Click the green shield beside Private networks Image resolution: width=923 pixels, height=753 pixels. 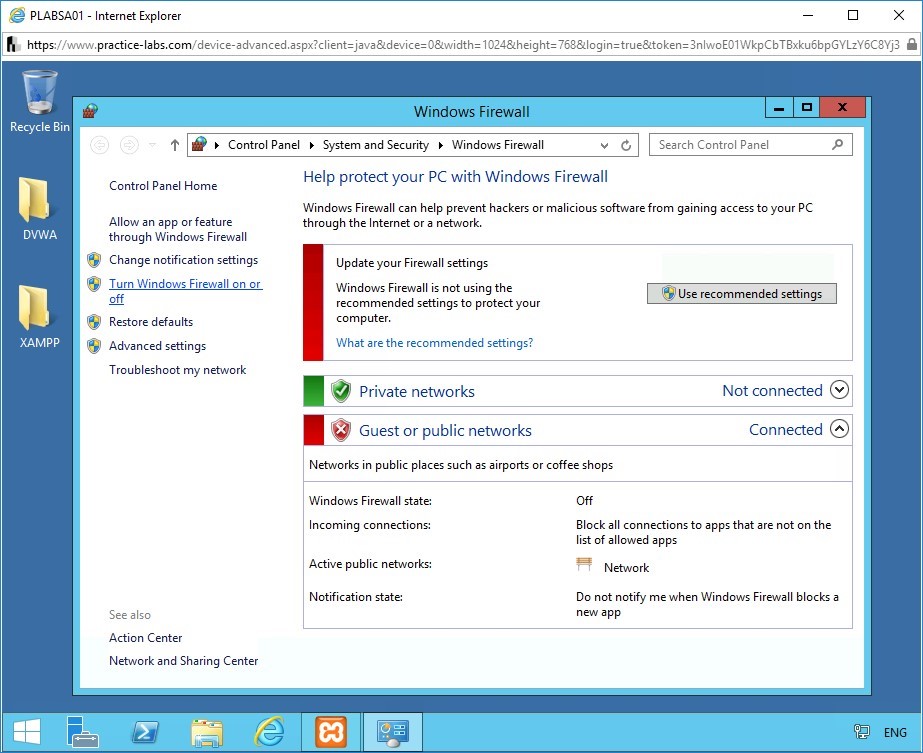tap(340, 391)
